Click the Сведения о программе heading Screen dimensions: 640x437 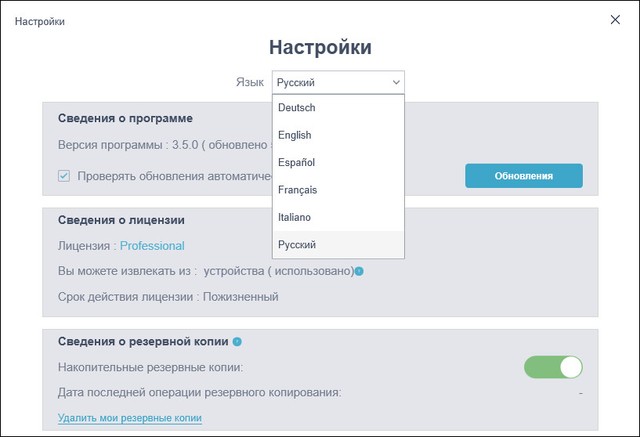tap(125, 118)
